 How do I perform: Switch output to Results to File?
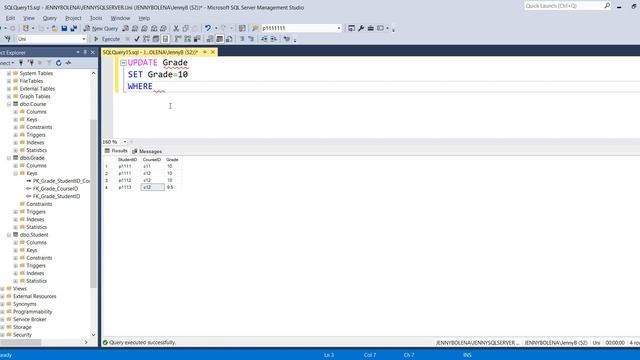click(229, 39)
